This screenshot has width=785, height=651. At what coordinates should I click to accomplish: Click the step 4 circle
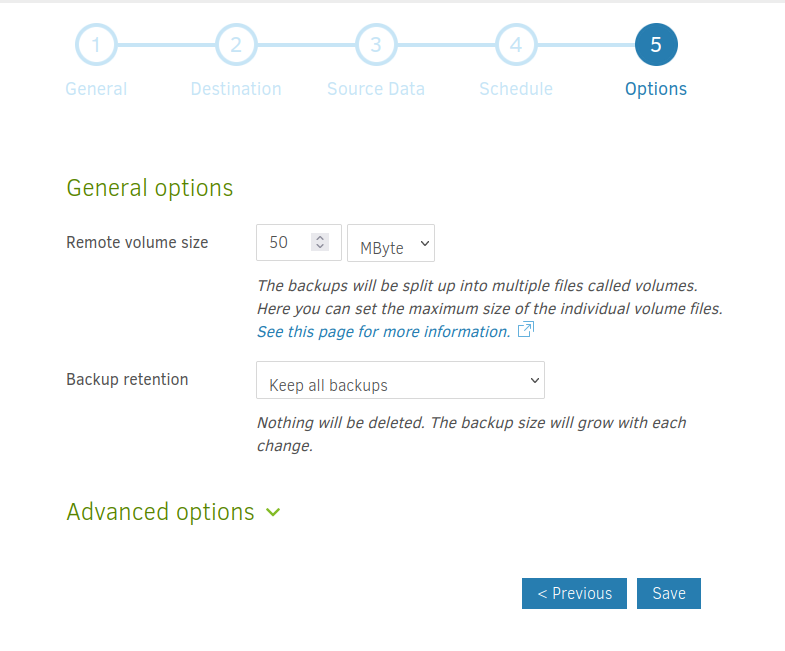pos(516,44)
